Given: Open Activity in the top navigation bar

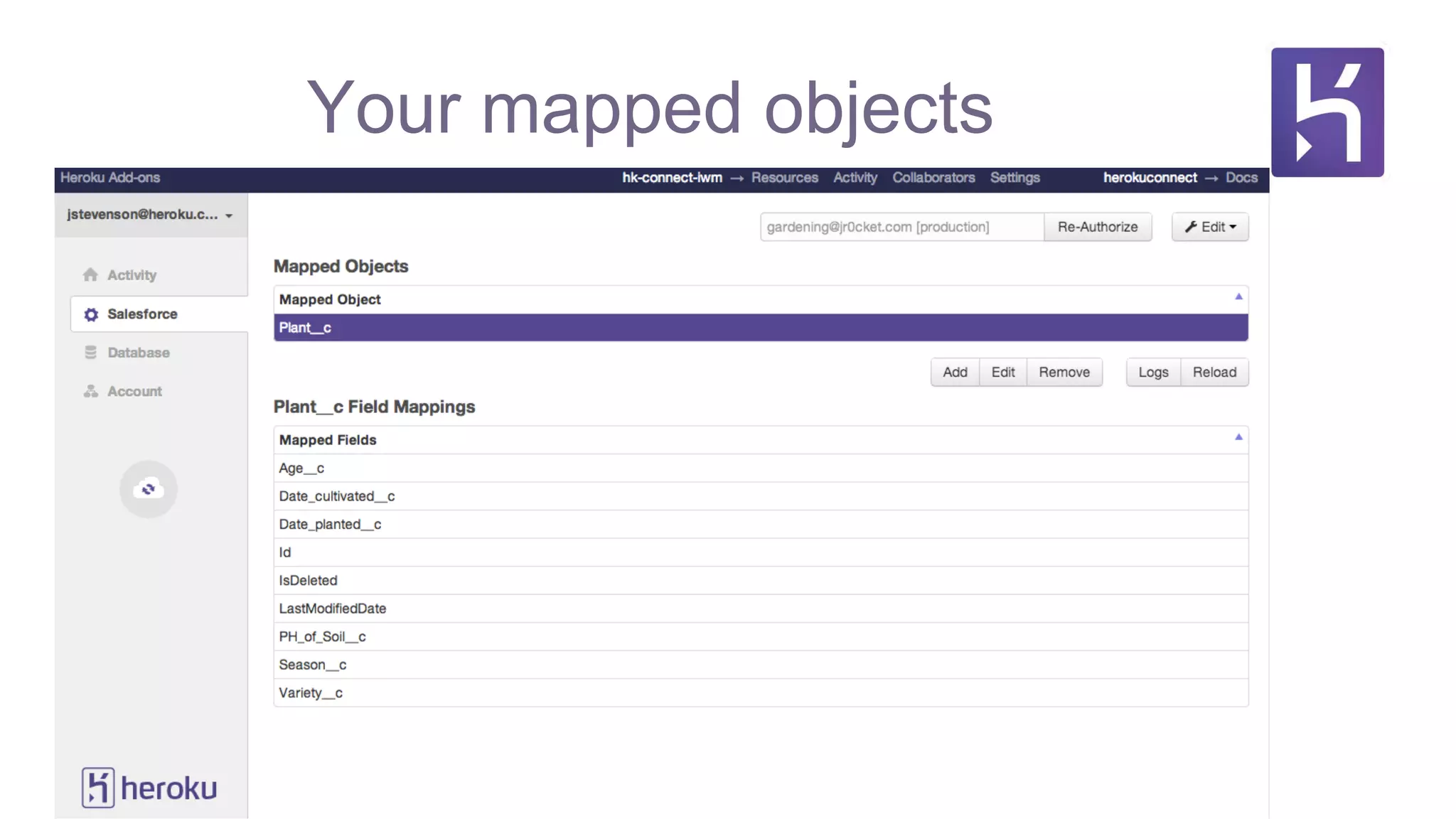Looking at the screenshot, I should pos(855,178).
